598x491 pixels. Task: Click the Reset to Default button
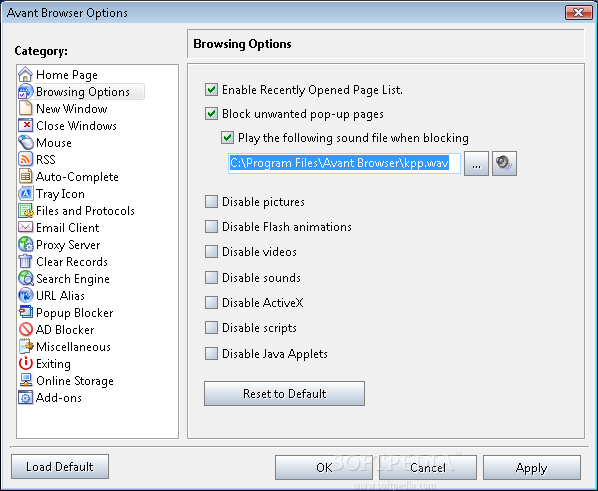point(284,393)
